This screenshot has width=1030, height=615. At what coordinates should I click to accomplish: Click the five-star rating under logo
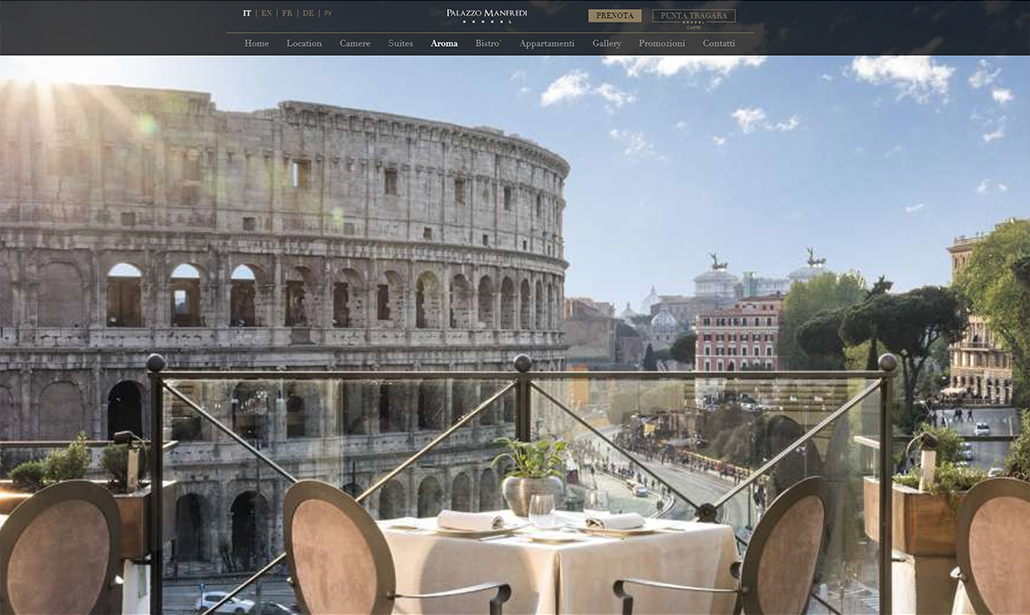(486, 22)
